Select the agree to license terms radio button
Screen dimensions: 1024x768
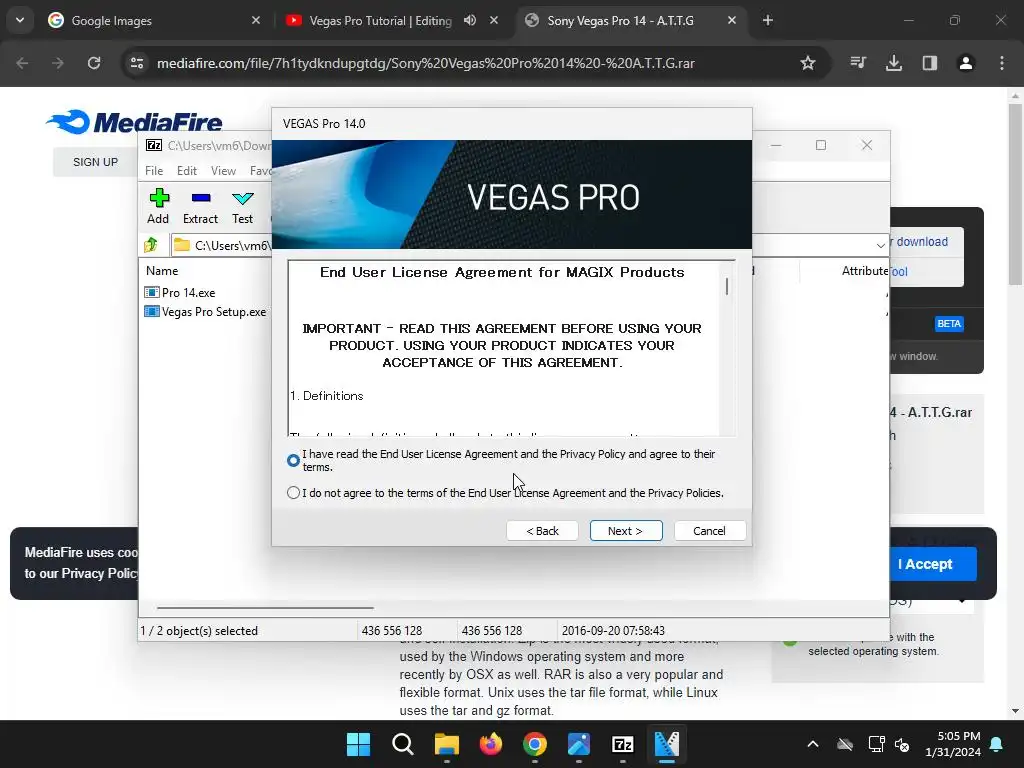(293, 460)
